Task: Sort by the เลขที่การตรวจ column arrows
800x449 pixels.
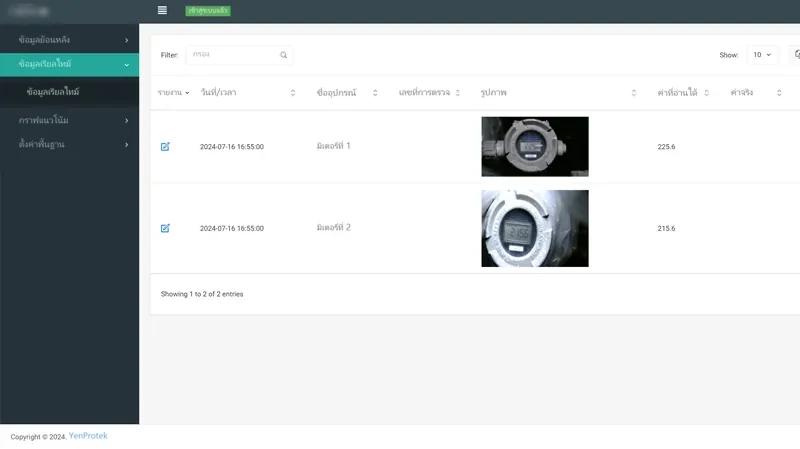Action: point(458,93)
